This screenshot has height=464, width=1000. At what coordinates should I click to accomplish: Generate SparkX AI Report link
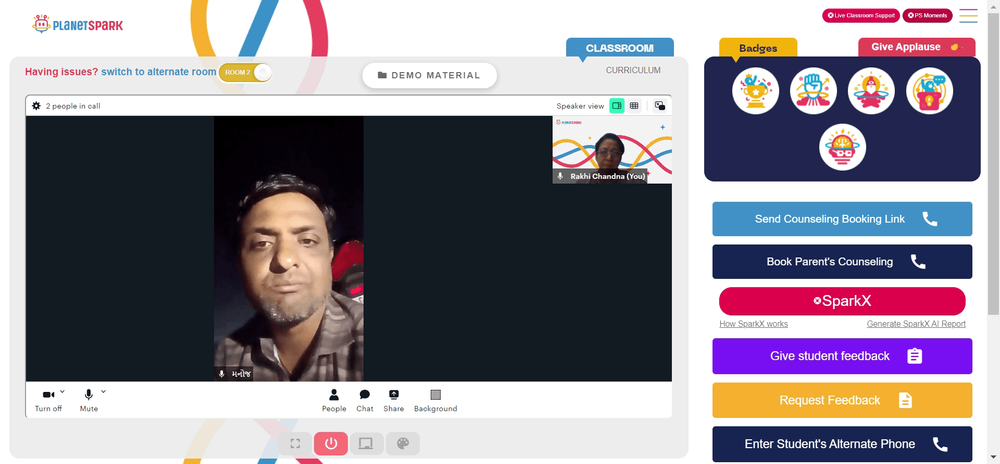click(916, 324)
